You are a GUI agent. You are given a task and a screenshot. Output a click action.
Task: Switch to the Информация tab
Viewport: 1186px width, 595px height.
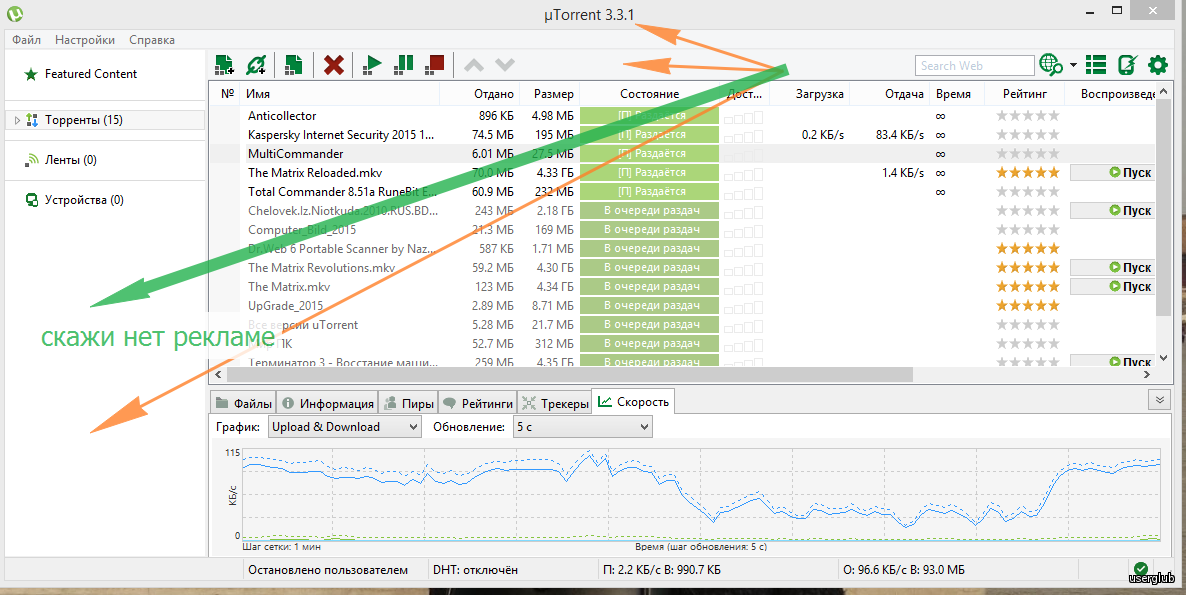click(328, 403)
